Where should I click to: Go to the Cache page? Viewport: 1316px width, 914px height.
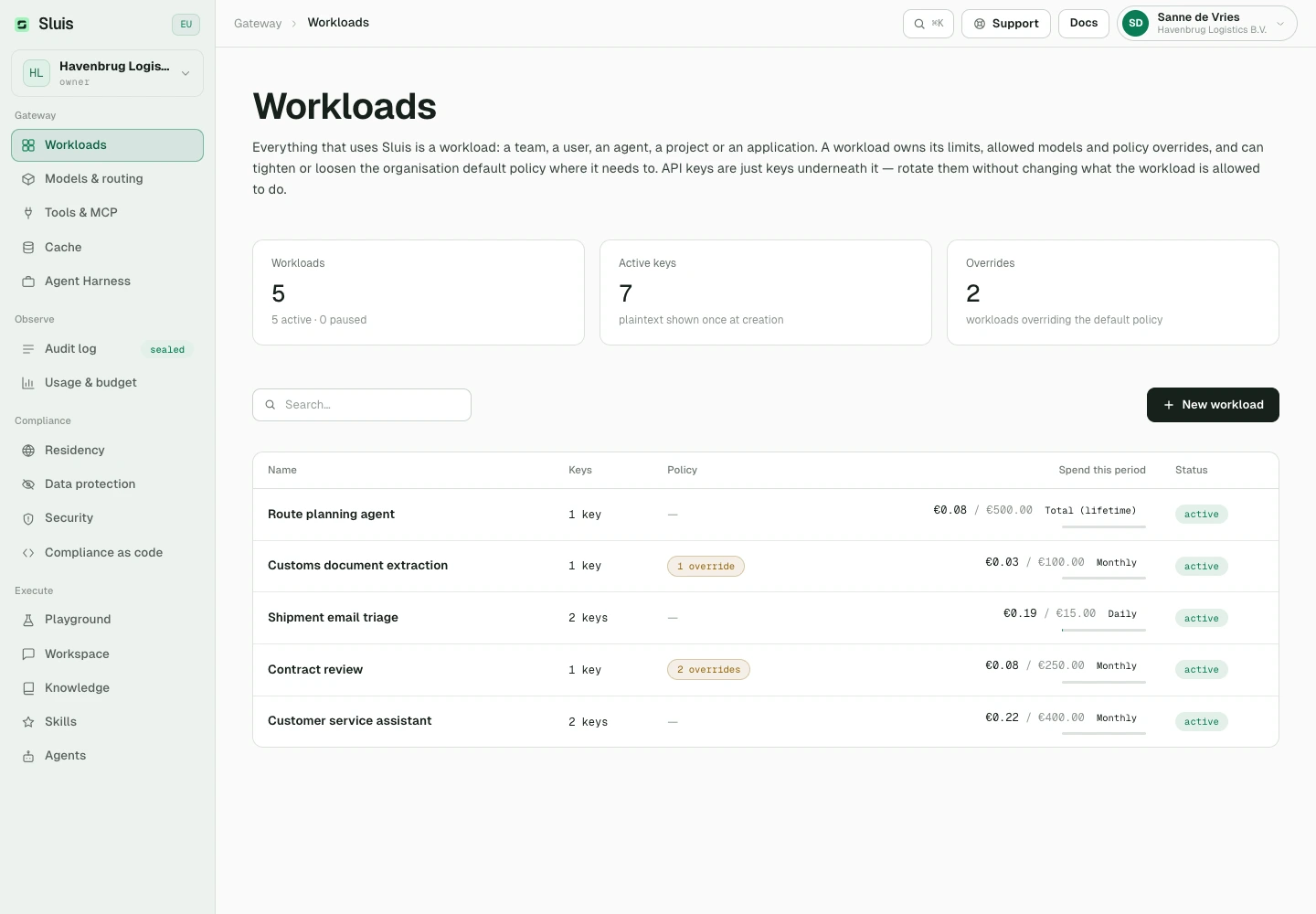coord(108,248)
